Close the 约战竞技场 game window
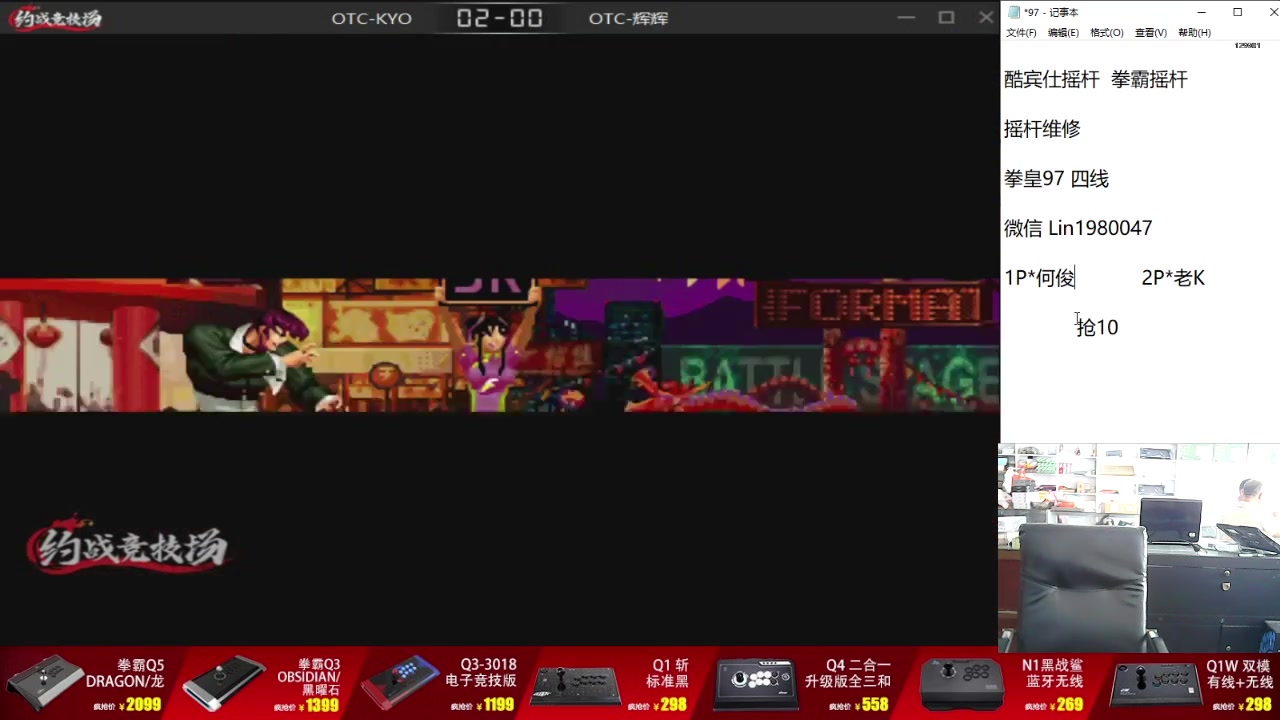This screenshot has width=1280, height=720. click(985, 17)
